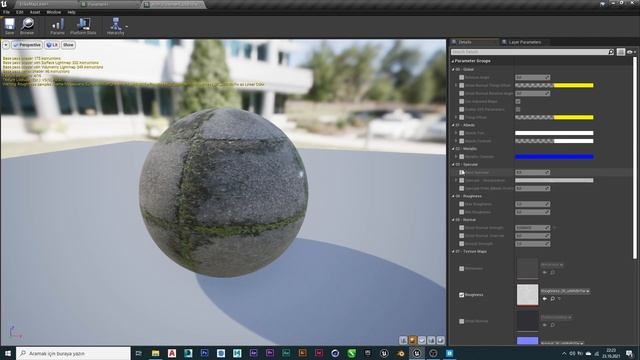Collapse the Parameter Groups section
This screenshot has height=360, width=640.
point(453,61)
